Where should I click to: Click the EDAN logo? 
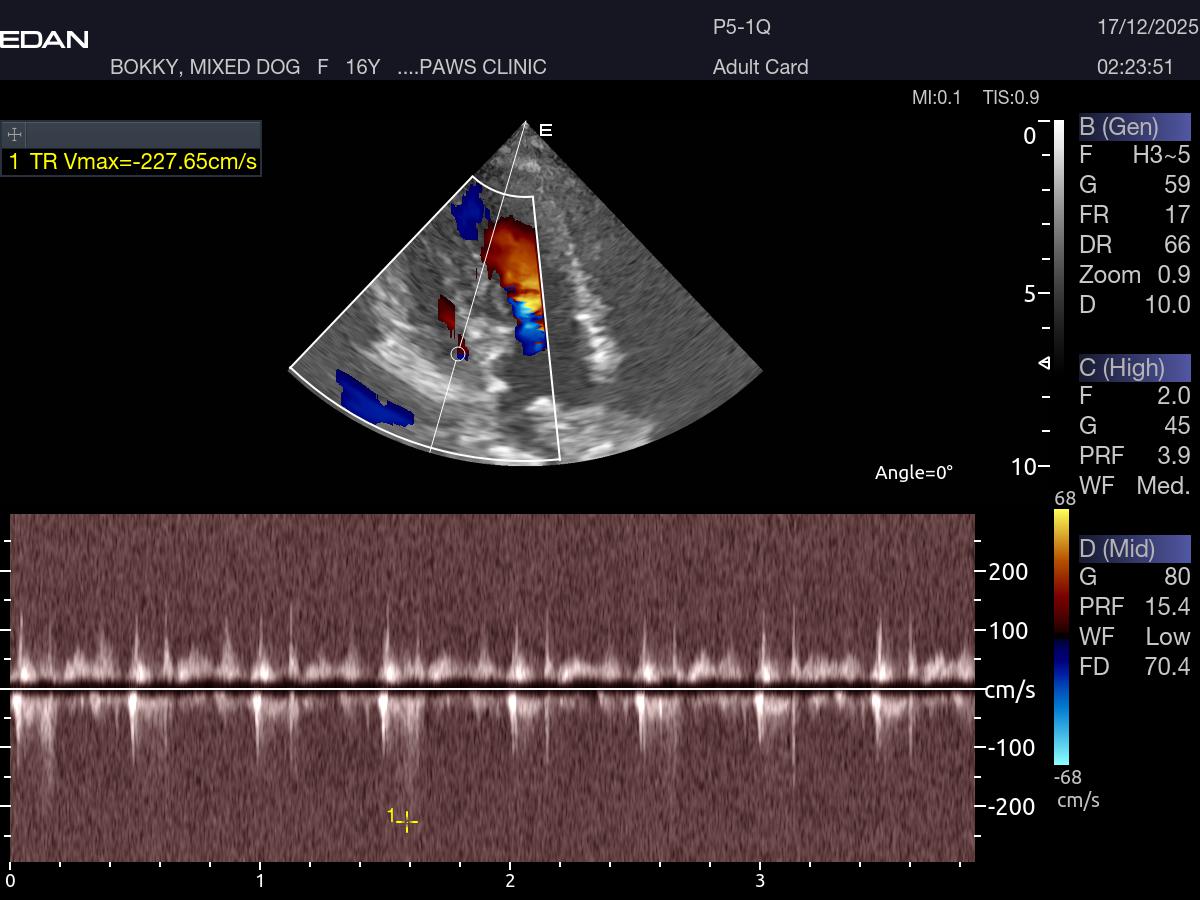[x=44, y=40]
